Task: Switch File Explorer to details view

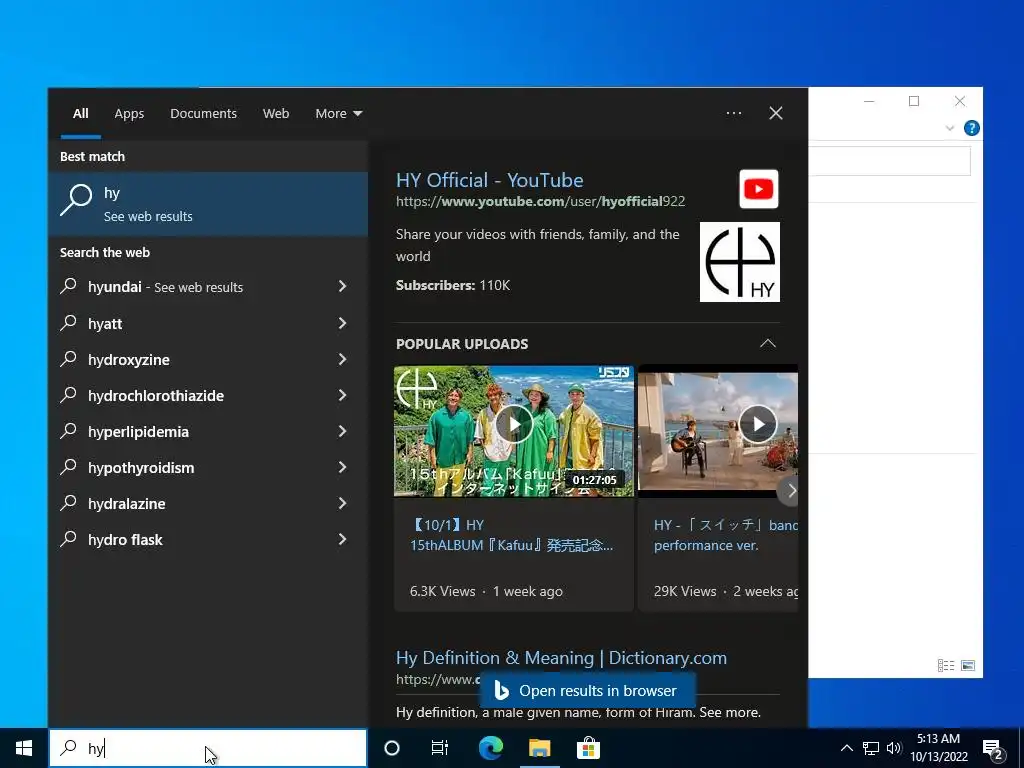Action: [946, 665]
